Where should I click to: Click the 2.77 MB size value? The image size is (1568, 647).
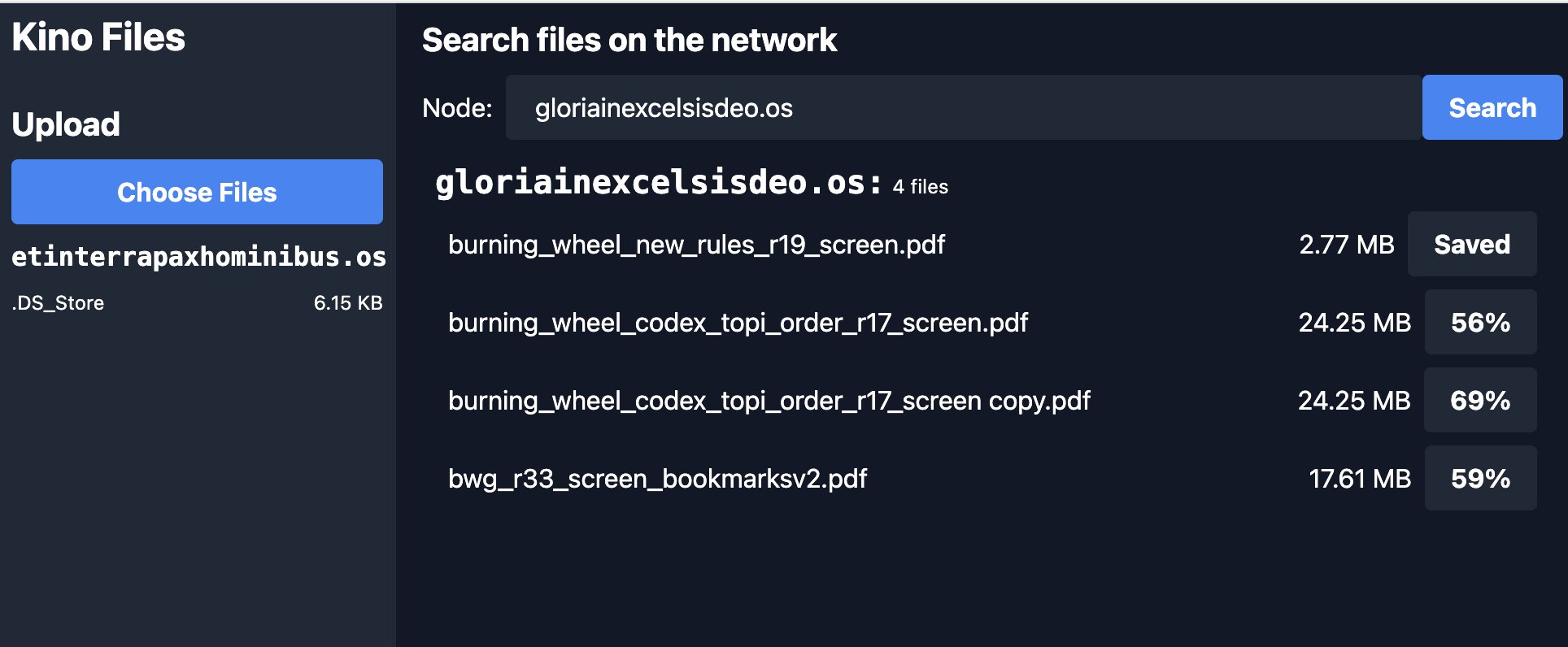(1347, 244)
